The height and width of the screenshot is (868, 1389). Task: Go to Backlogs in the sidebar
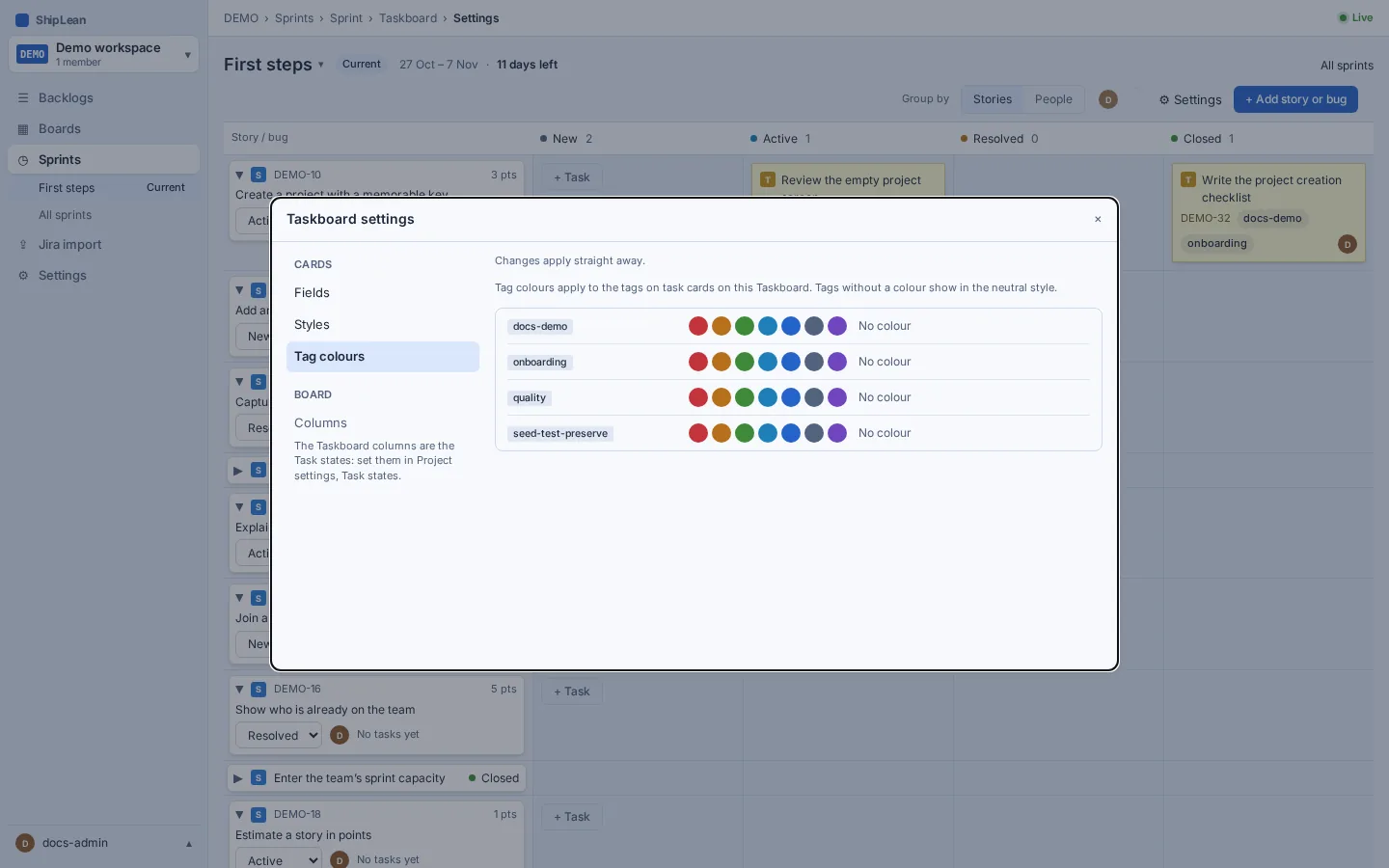click(x=103, y=98)
